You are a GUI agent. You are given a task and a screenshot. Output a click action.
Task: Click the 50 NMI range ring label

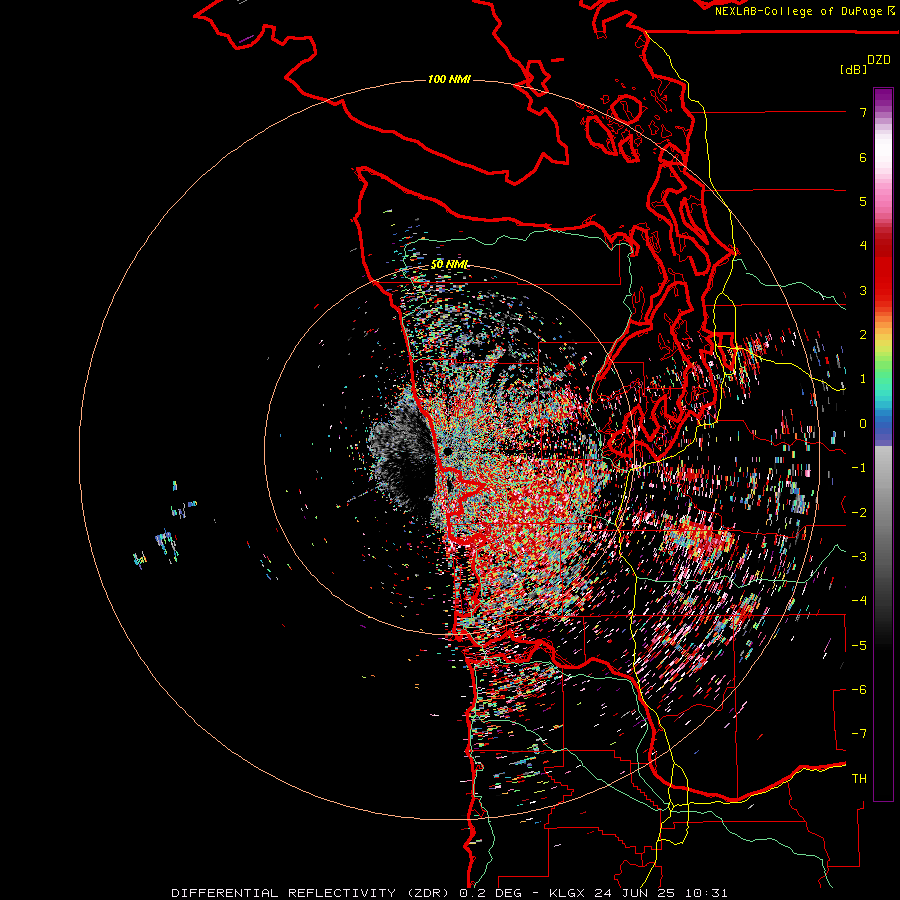[449, 265]
